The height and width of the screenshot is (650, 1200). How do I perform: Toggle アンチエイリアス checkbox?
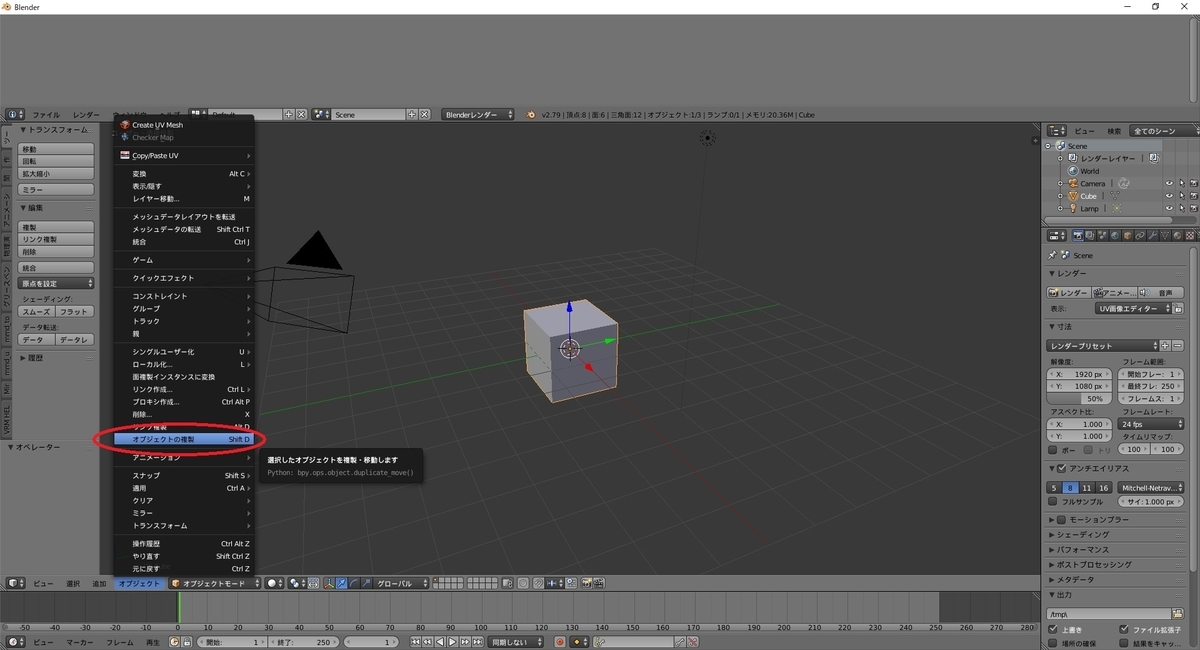pyautogui.click(x=1062, y=468)
